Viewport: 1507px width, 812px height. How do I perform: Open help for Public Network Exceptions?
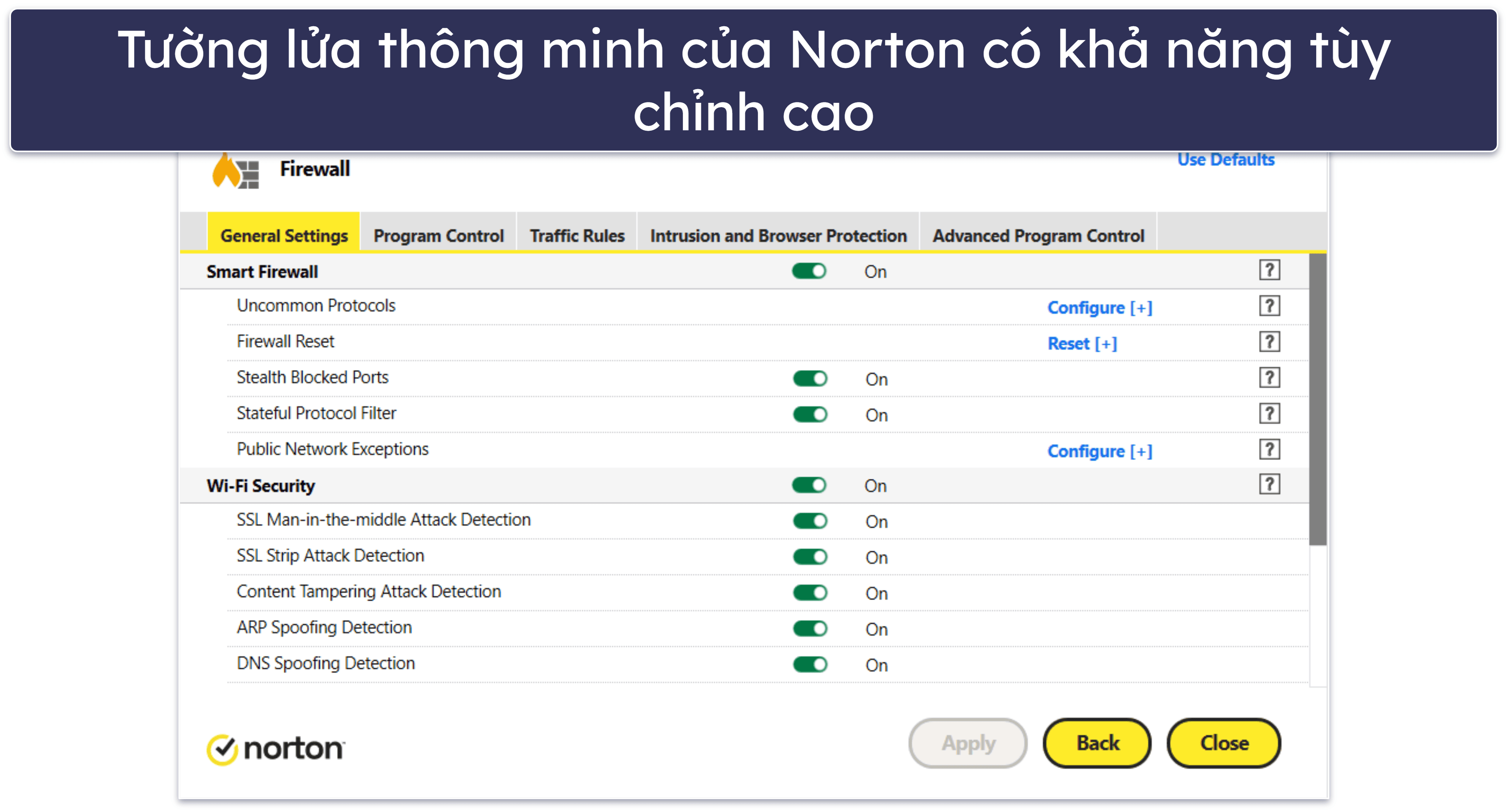click(1269, 449)
